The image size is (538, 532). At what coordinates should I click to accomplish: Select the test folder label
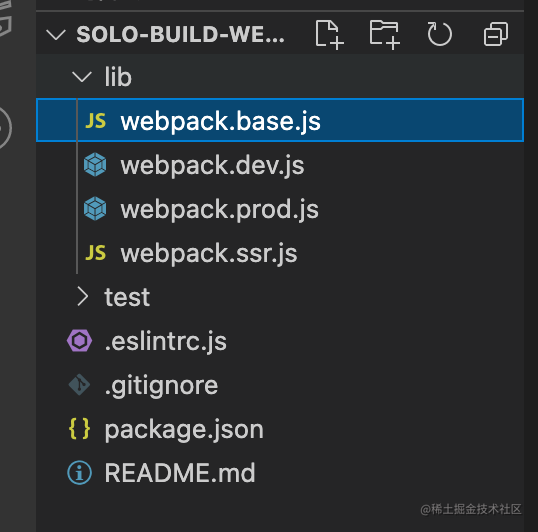[127, 297]
